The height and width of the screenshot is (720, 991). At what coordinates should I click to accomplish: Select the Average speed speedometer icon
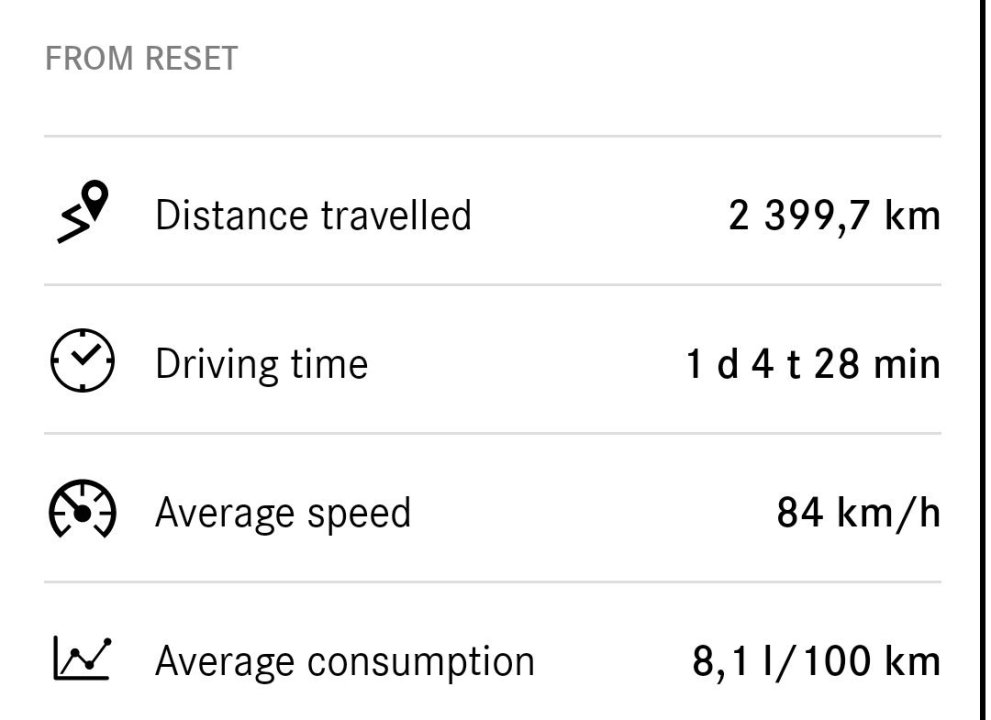[x=82, y=511]
